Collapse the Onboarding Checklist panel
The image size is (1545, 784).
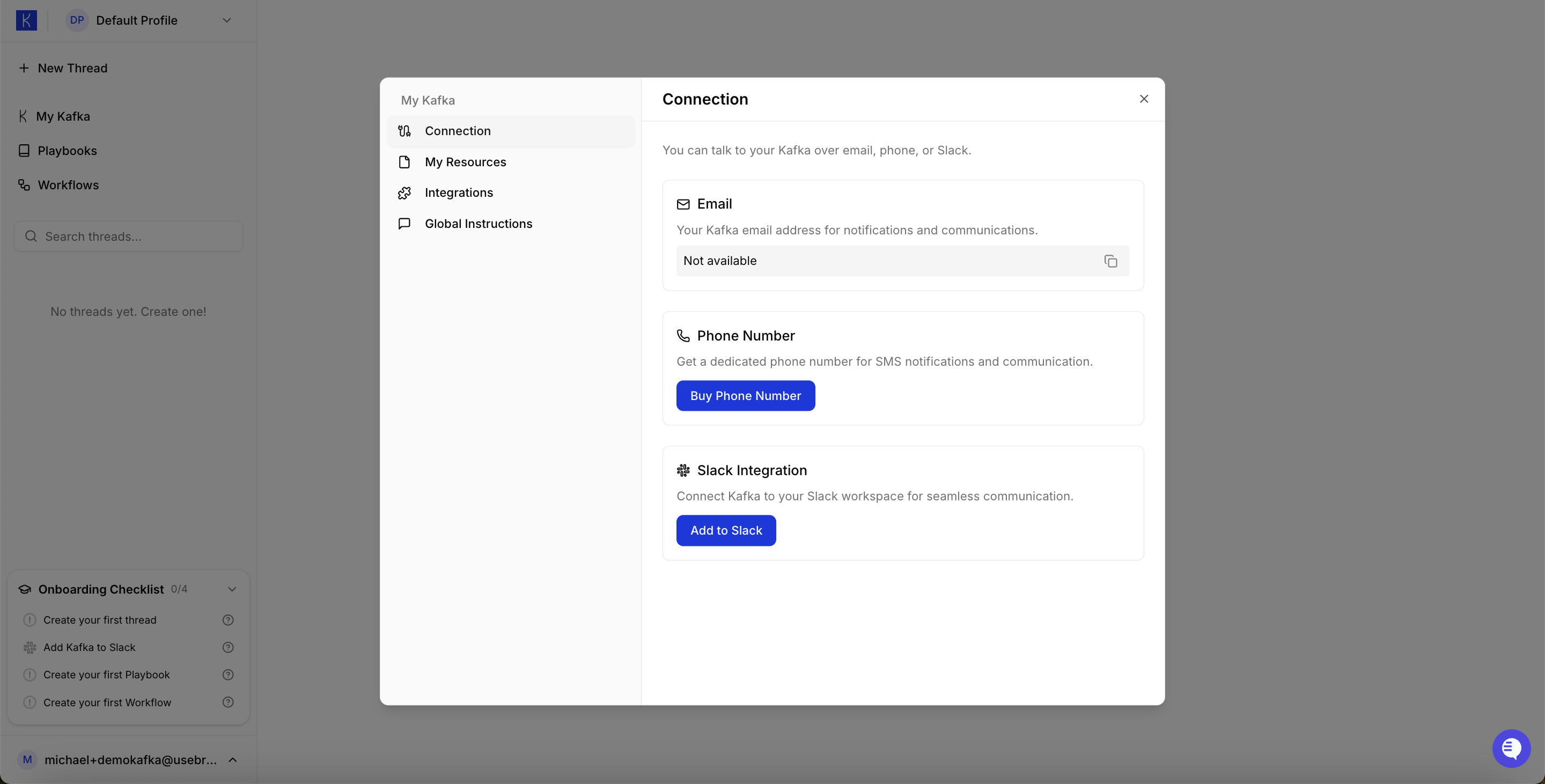point(232,589)
